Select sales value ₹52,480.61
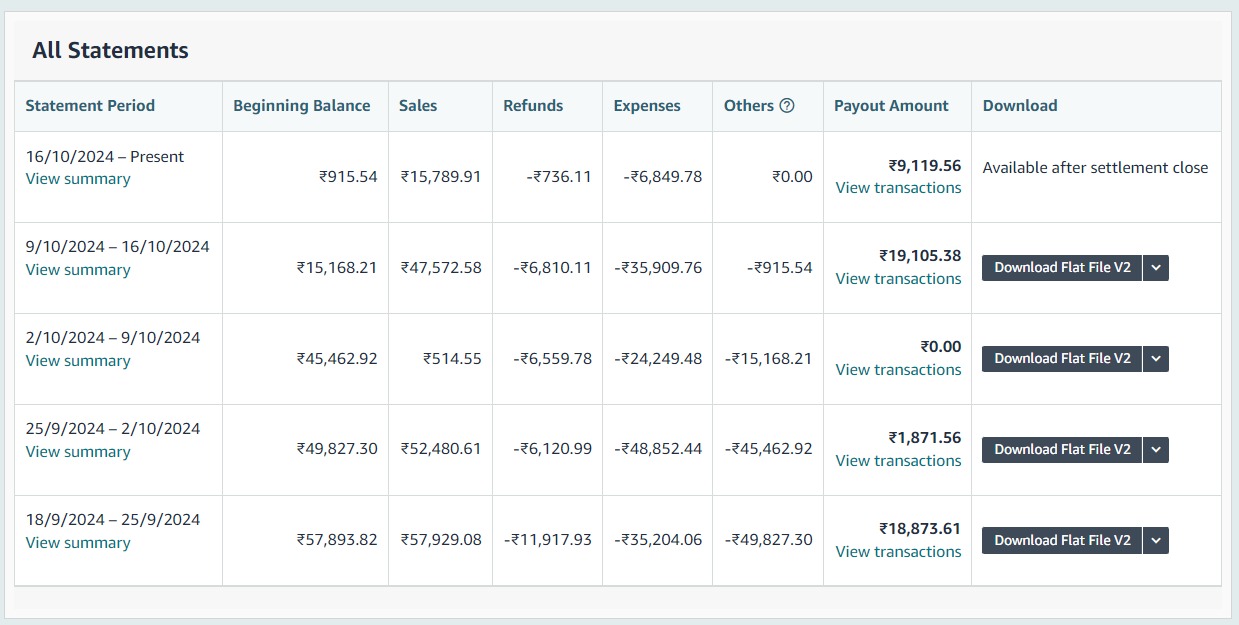Viewport: 1239px width, 625px height. 441,449
